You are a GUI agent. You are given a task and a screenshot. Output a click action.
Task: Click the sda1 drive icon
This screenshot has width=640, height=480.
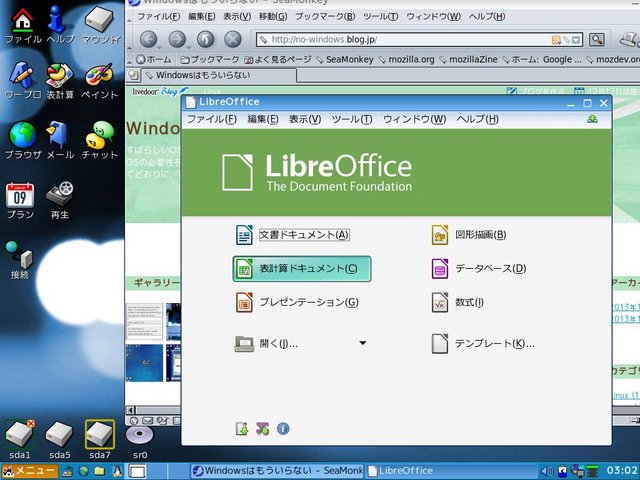pos(20,434)
